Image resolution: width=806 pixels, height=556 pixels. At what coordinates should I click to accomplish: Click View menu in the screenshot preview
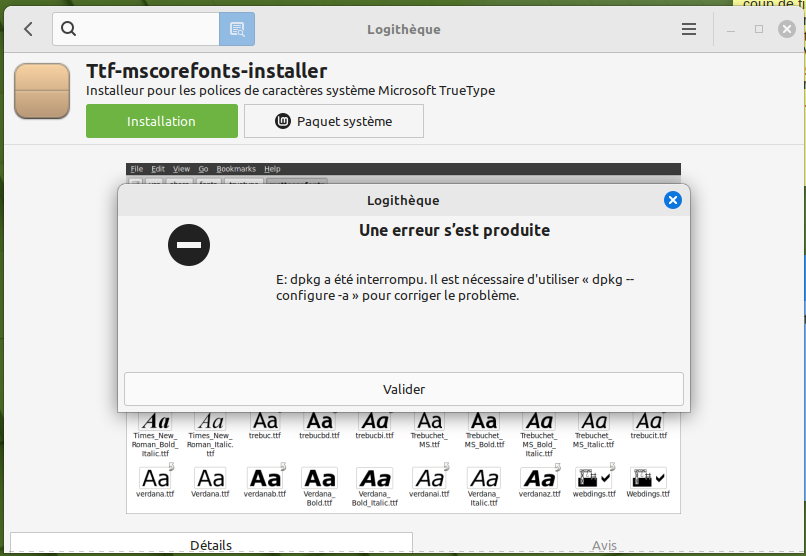tap(181, 169)
